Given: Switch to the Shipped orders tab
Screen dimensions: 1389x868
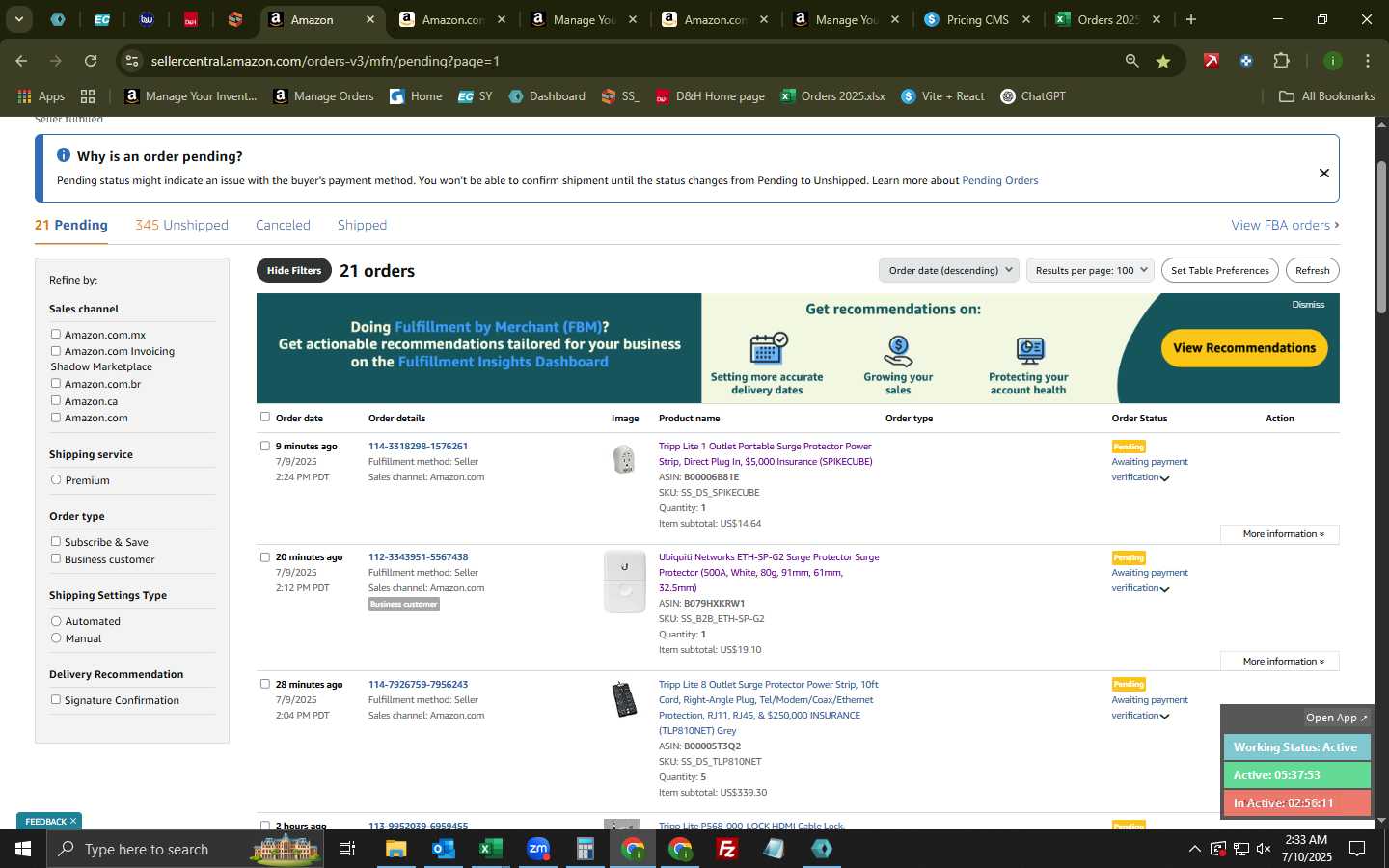Looking at the screenshot, I should coord(362,225).
